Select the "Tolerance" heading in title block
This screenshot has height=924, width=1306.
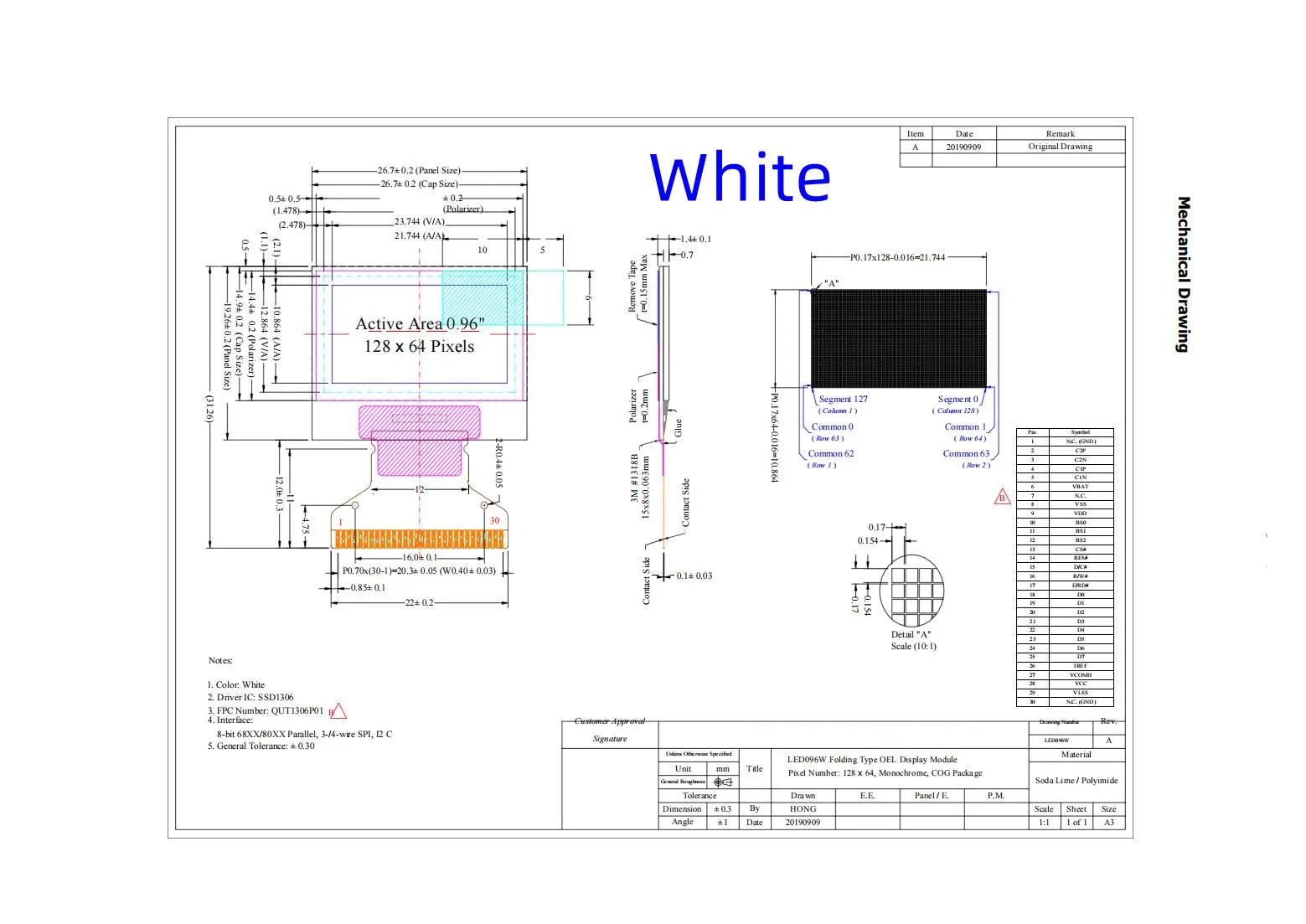(x=699, y=795)
